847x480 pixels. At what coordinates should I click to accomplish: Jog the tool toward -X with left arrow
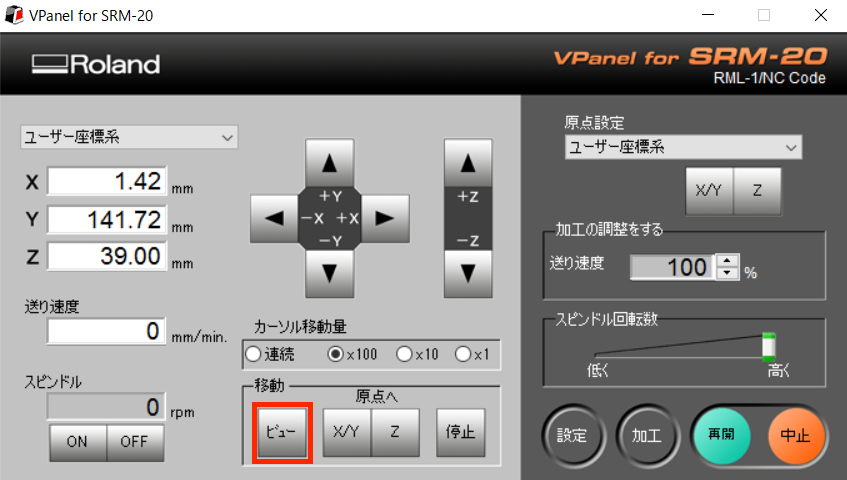274,219
